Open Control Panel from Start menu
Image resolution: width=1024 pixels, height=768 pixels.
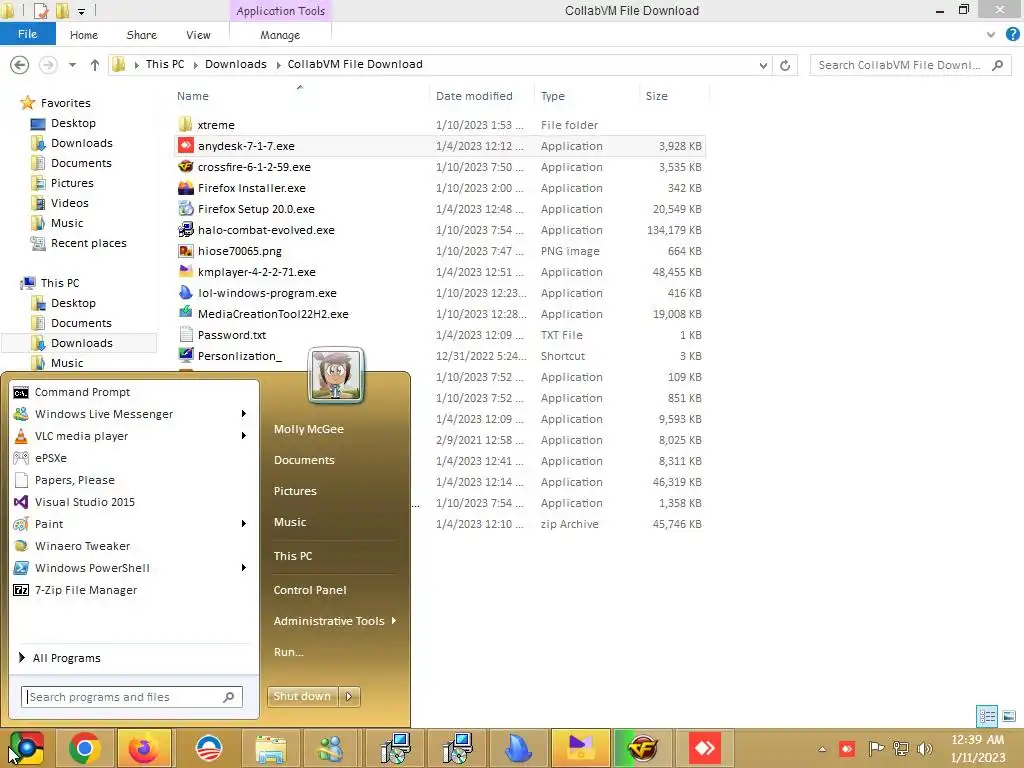[310, 590]
